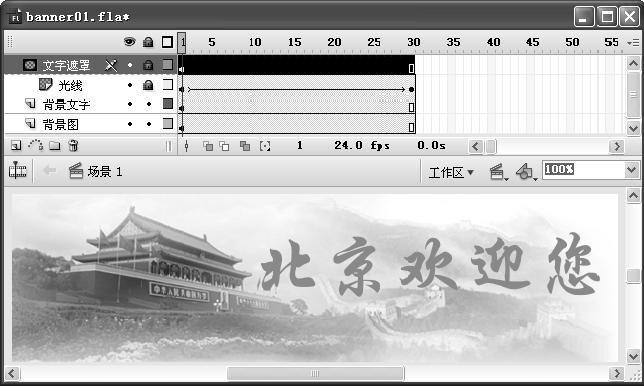Viewport: 644px width, 386px height.
Task: Toggle visibility dot of 背景图 layer
Action: tap(130, 124)
